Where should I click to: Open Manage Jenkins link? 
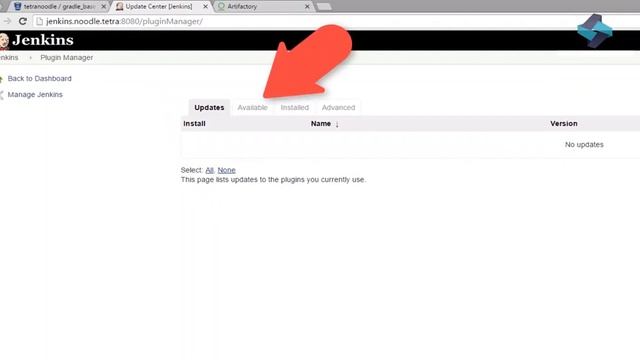[35, 94]
